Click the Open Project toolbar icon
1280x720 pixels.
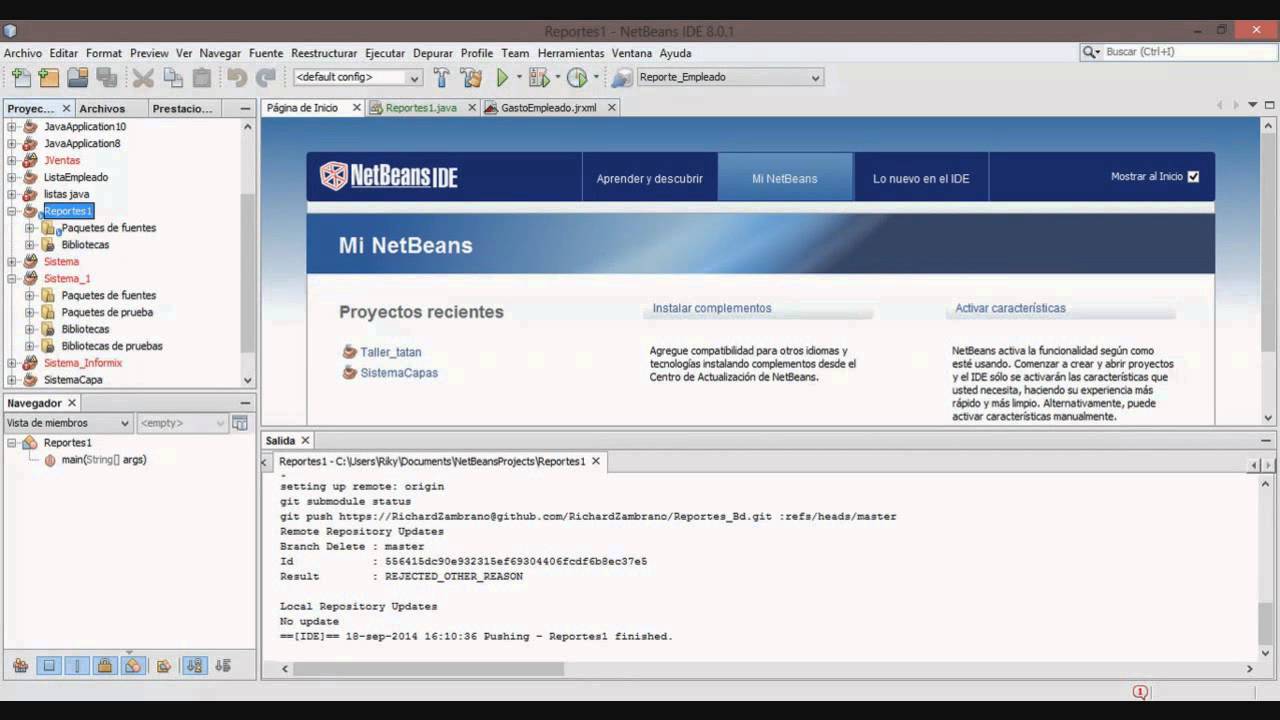(x=77, y=77)
